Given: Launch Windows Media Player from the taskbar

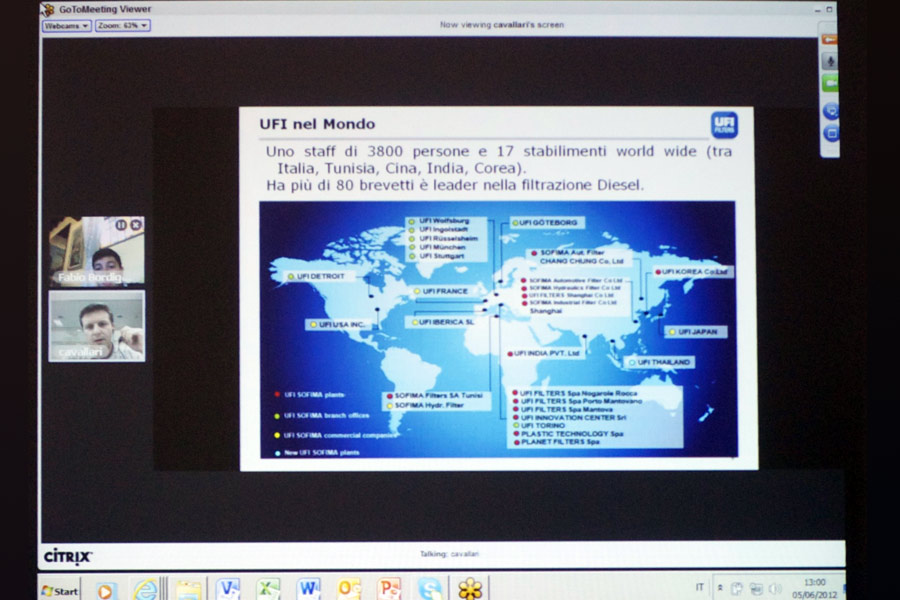Looking at the screenshot, I should (105, 591).
